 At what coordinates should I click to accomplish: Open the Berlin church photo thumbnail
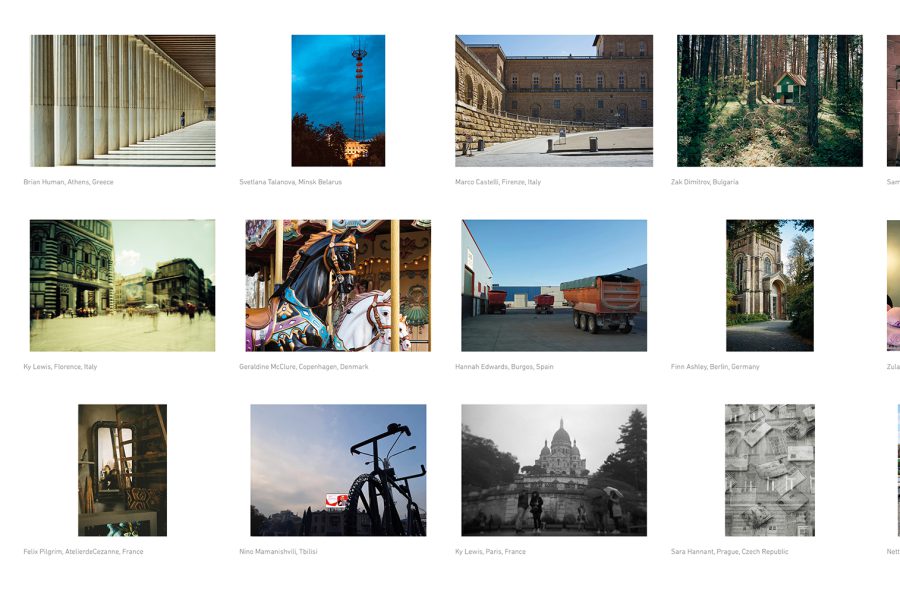770,285
